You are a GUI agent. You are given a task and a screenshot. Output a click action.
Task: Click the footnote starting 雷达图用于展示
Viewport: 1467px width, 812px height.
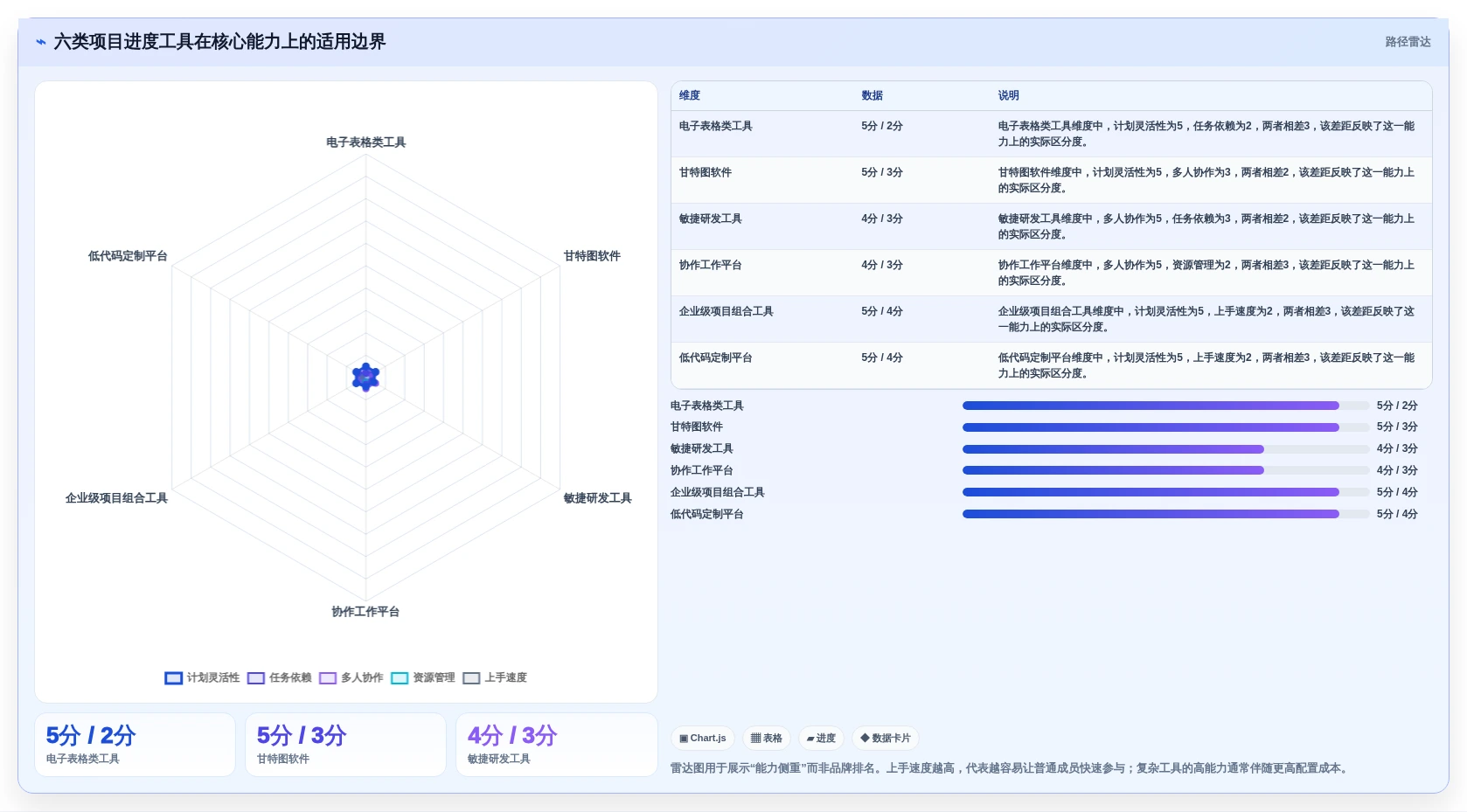pos(1011,768)
